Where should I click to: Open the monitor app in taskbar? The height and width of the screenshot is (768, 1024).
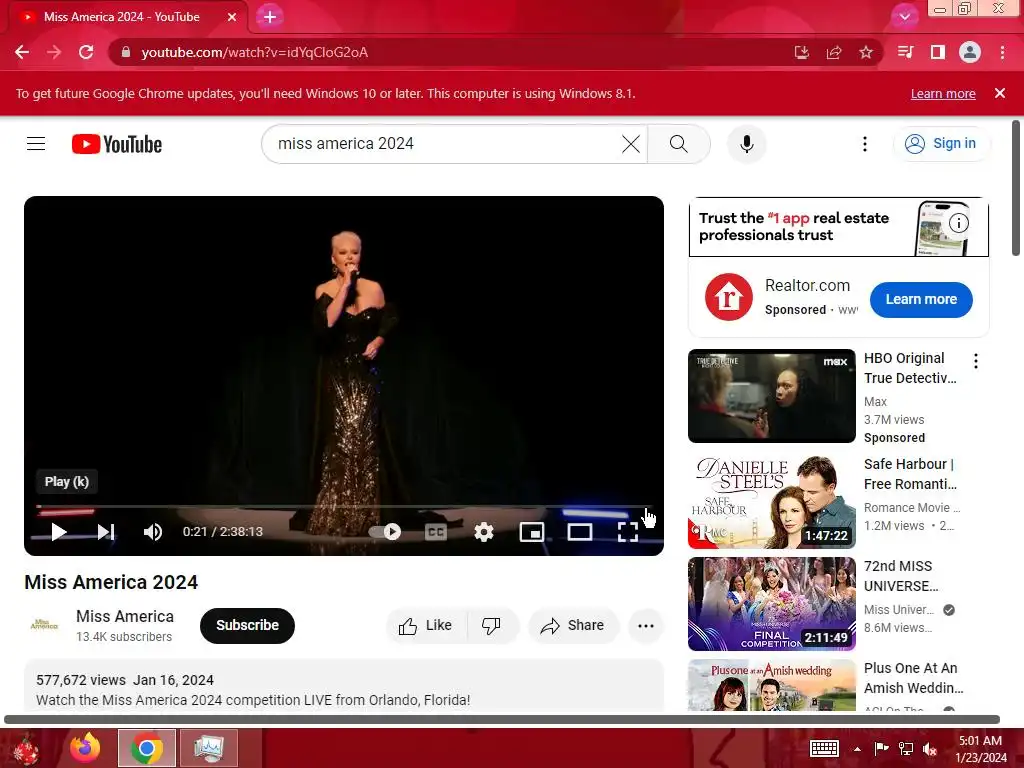click(208, 748)
